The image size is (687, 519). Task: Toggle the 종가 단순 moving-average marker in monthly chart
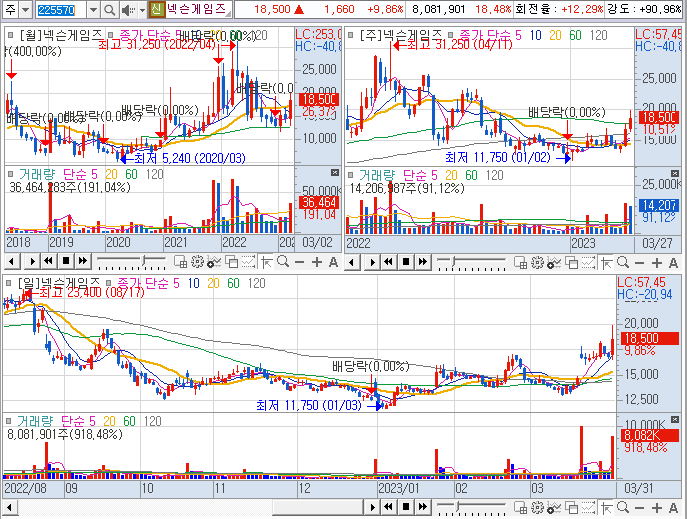[x=110, y=35]
